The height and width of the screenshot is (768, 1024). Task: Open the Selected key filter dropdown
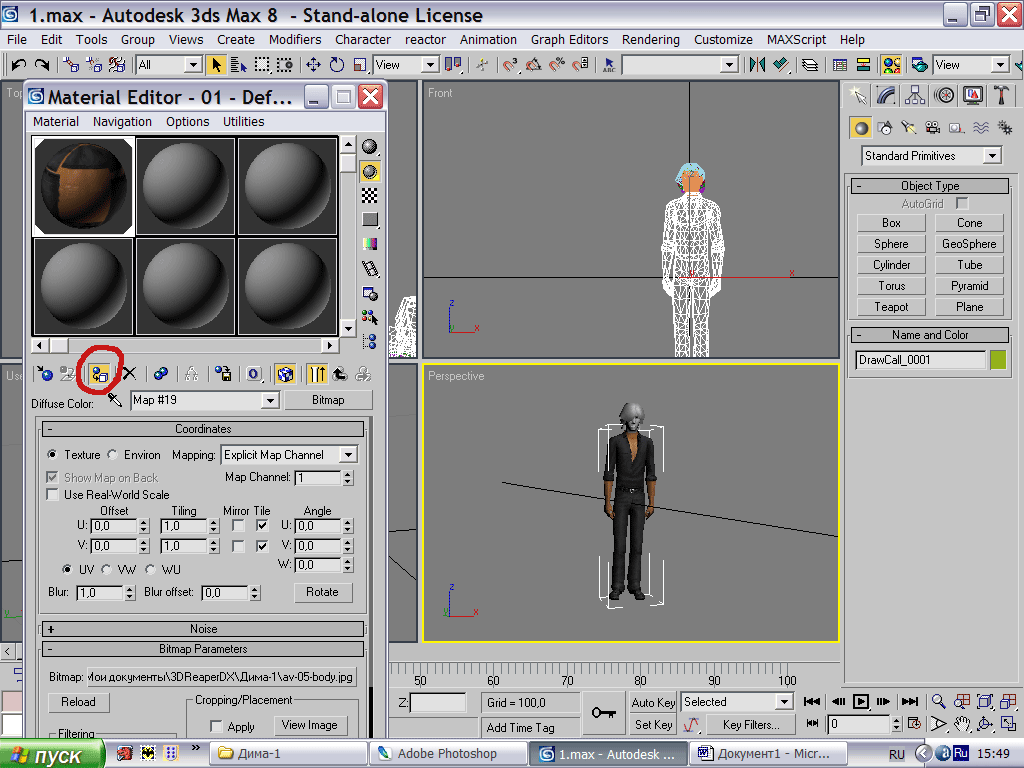coord(784,701)
